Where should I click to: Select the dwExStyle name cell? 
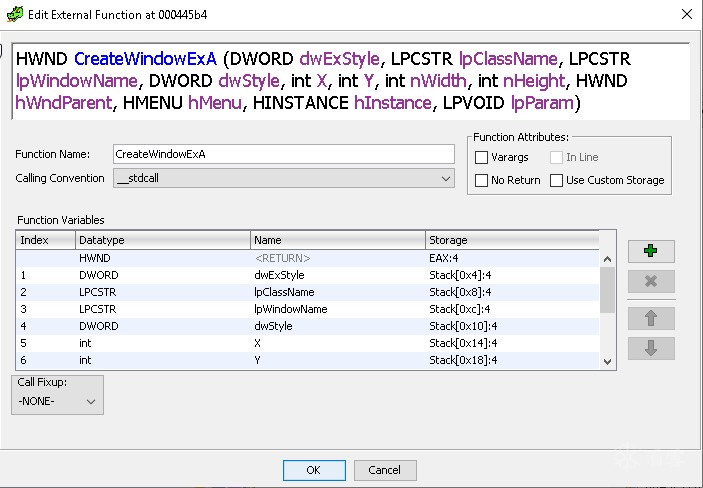pos(338,275)
